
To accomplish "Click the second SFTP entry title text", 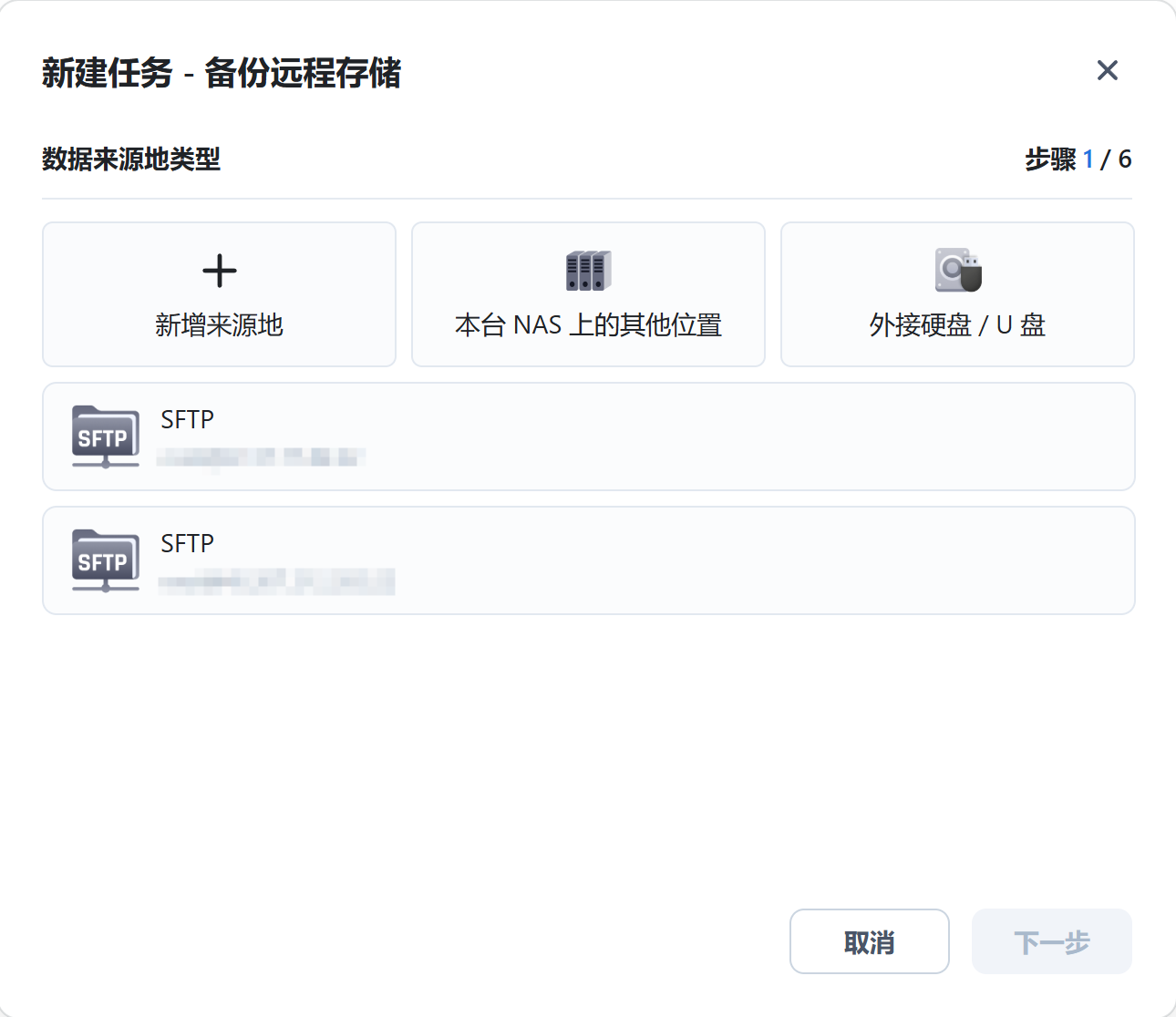I will point(187,543).
